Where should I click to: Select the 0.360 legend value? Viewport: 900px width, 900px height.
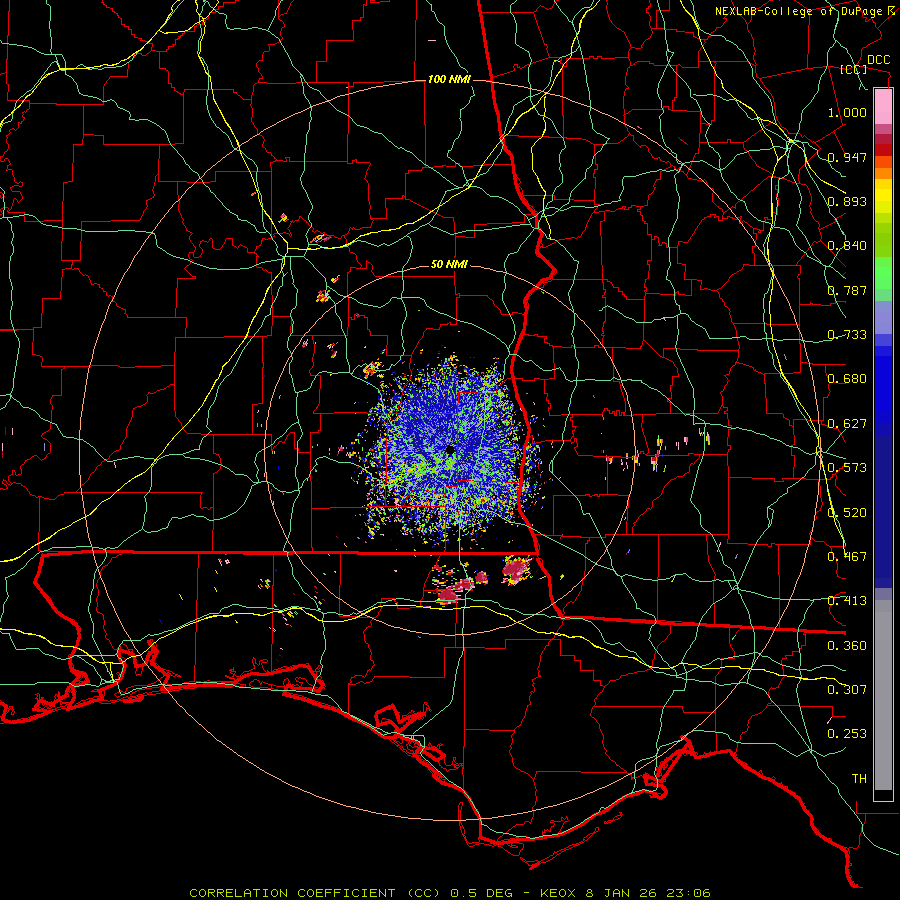point(847,646)
